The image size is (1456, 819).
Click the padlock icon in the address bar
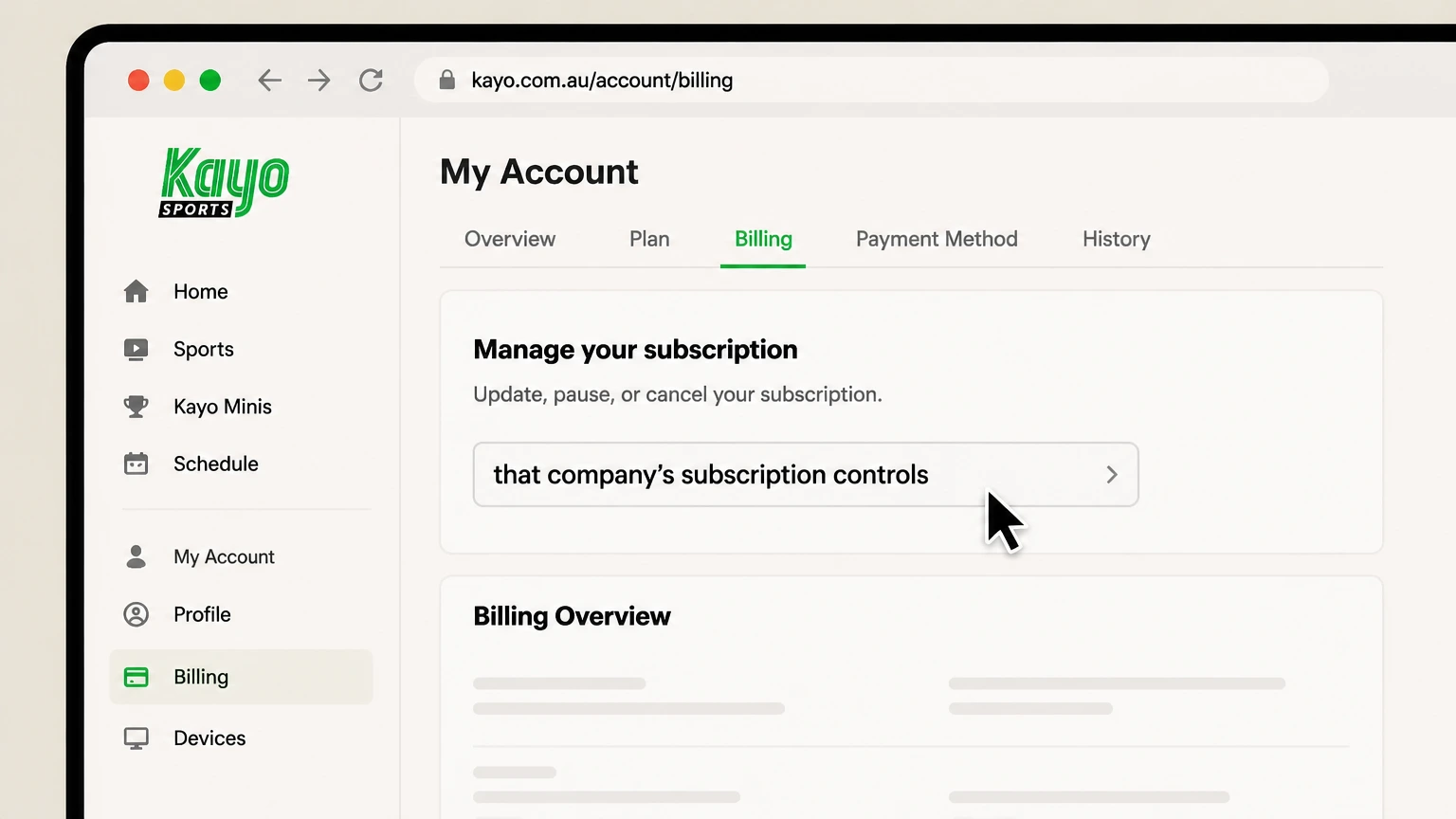click(x=447, y=80)
